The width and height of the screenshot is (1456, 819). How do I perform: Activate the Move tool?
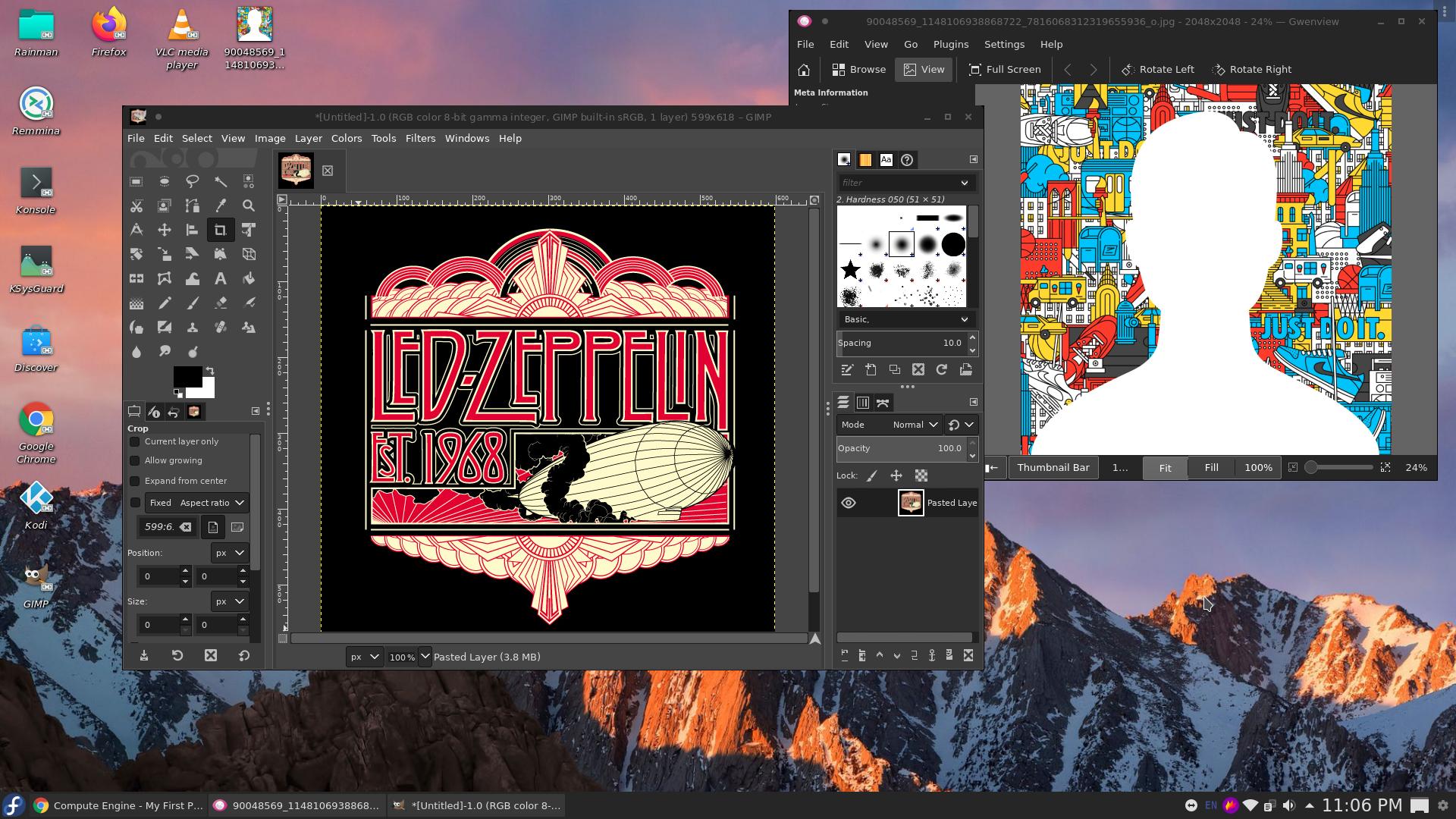point(164,230)
